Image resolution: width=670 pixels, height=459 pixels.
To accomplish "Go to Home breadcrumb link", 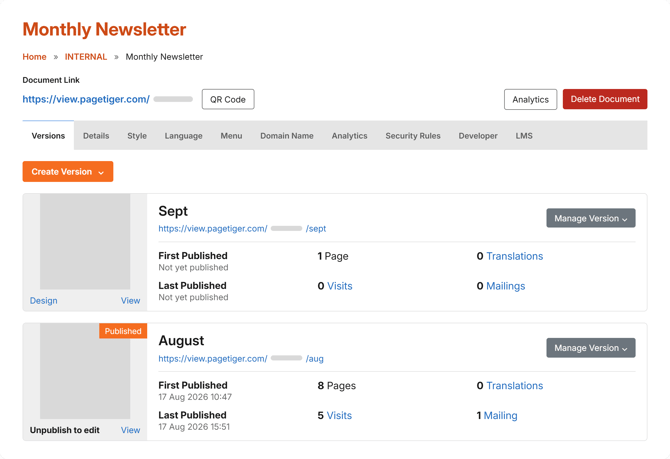I will coord(34,57).
